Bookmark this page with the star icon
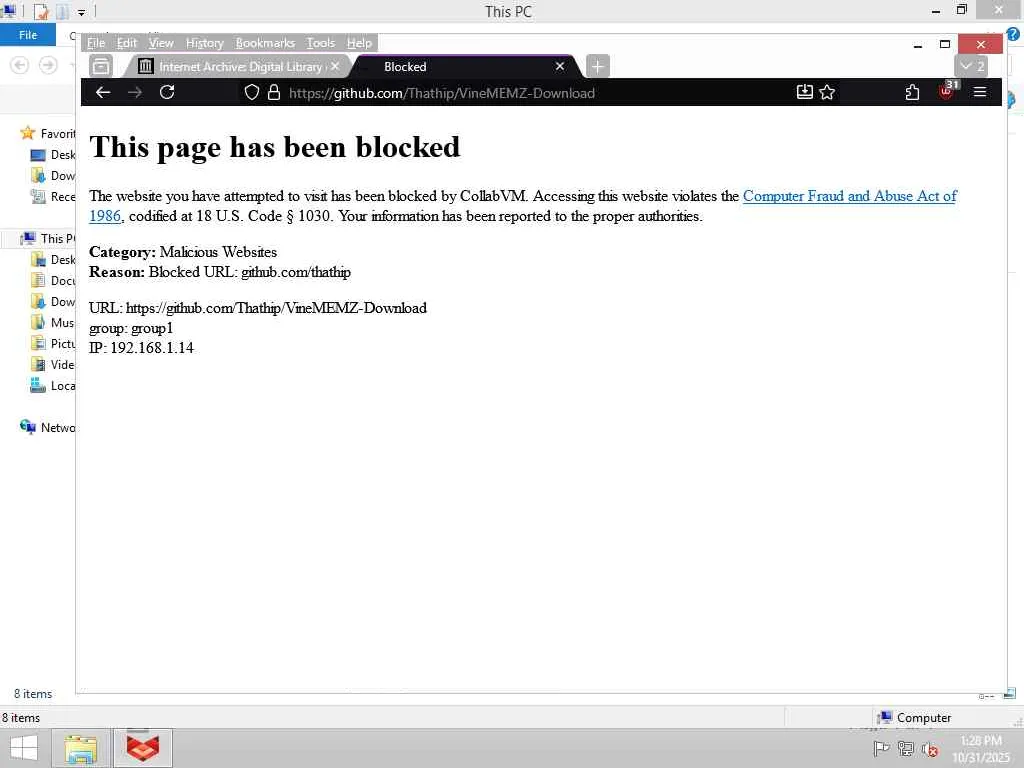 point(827,92)
